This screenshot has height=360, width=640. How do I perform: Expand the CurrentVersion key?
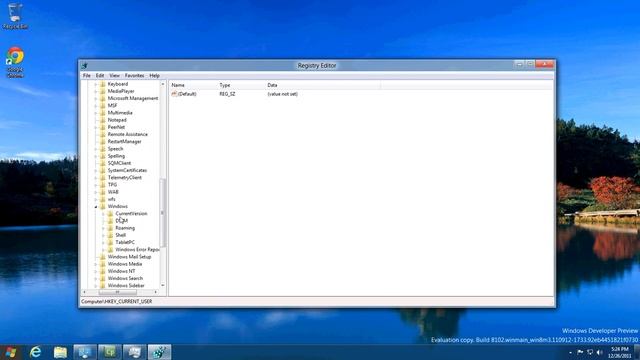(104, 213)
